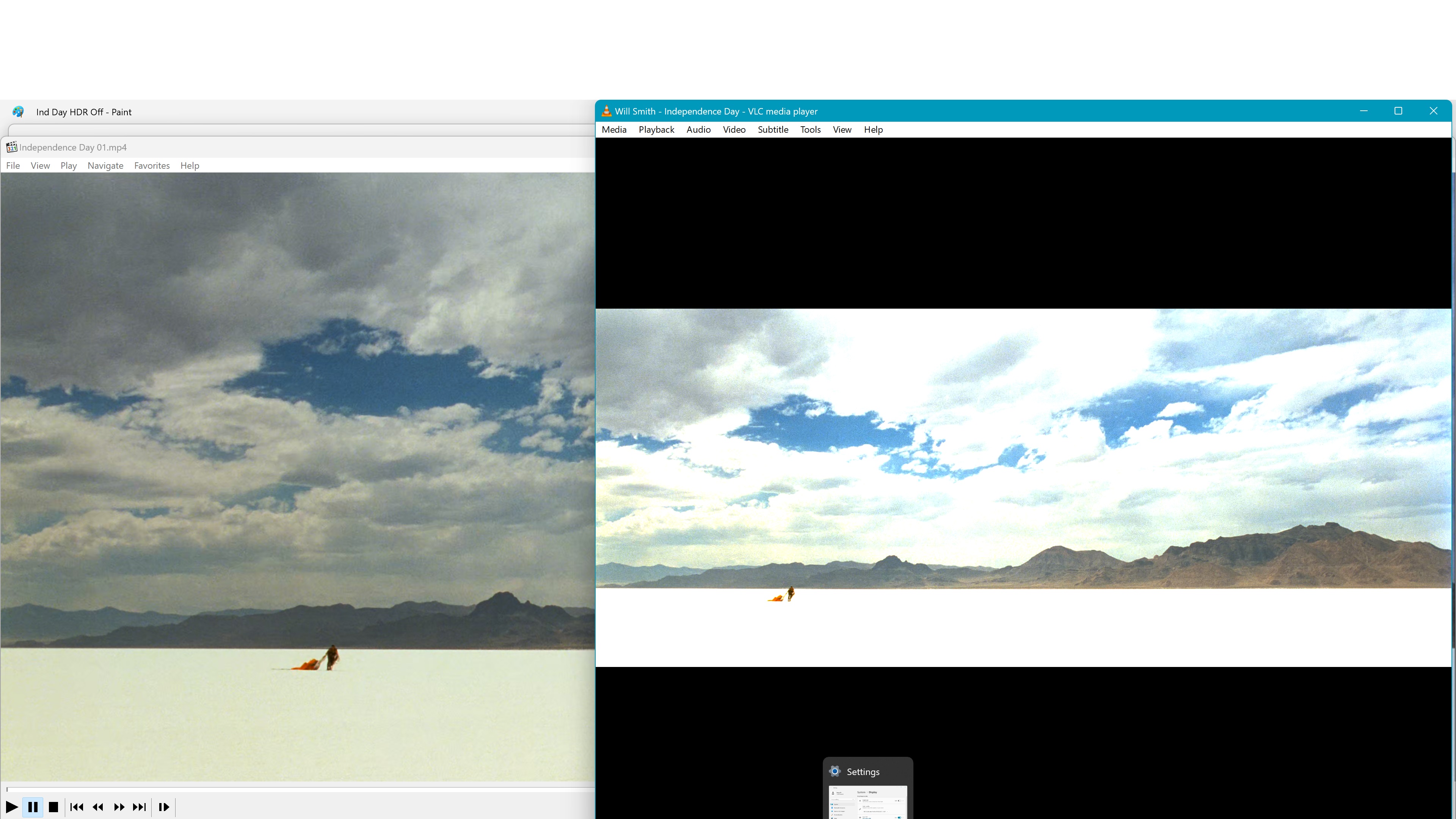Image resolution: width=1456 pixels, height=819 pixels.
Task: Click the rewind (decrease speed) icon
Action: point(98,806)
